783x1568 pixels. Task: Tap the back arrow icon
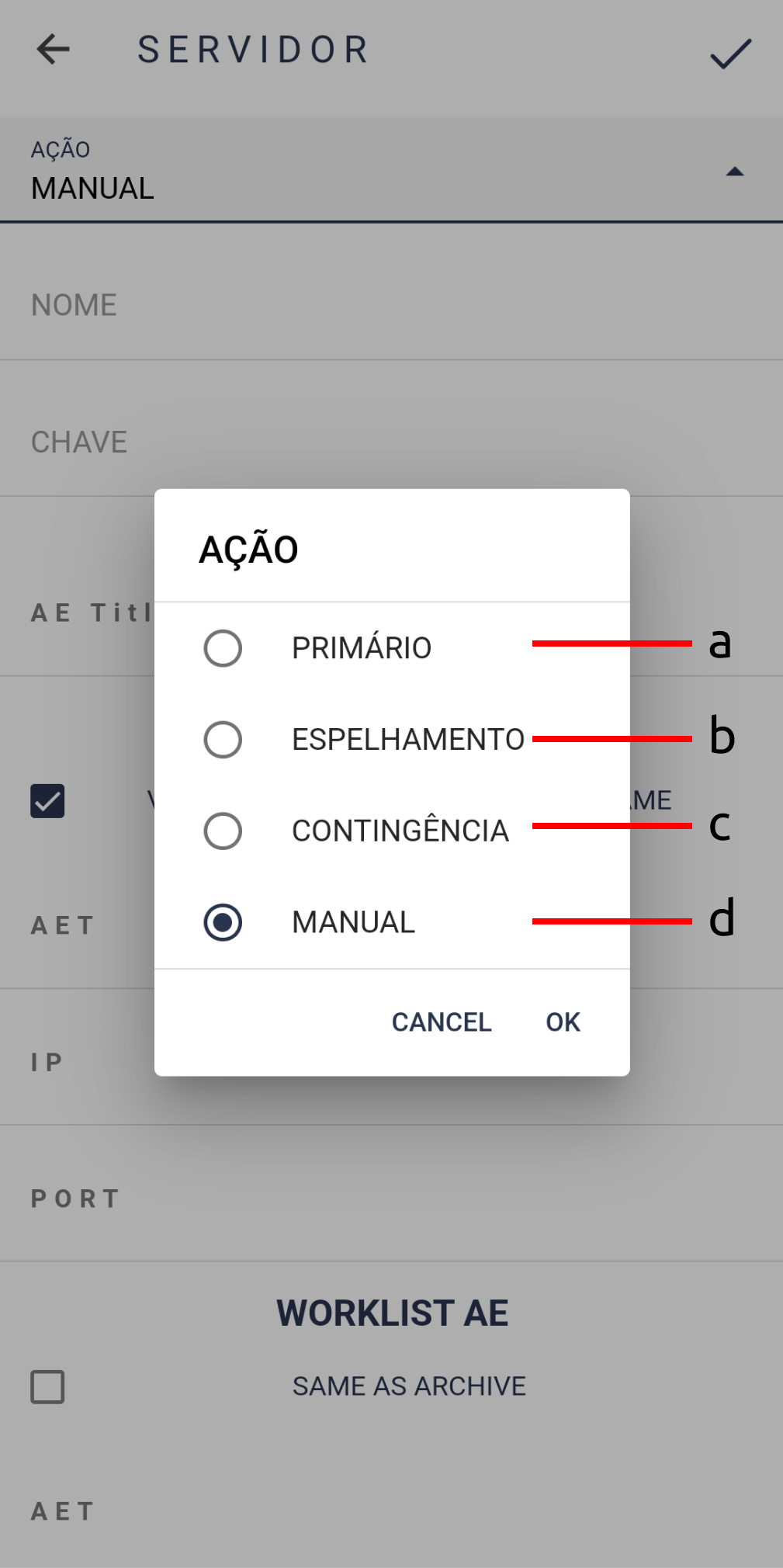pos(53,50)
